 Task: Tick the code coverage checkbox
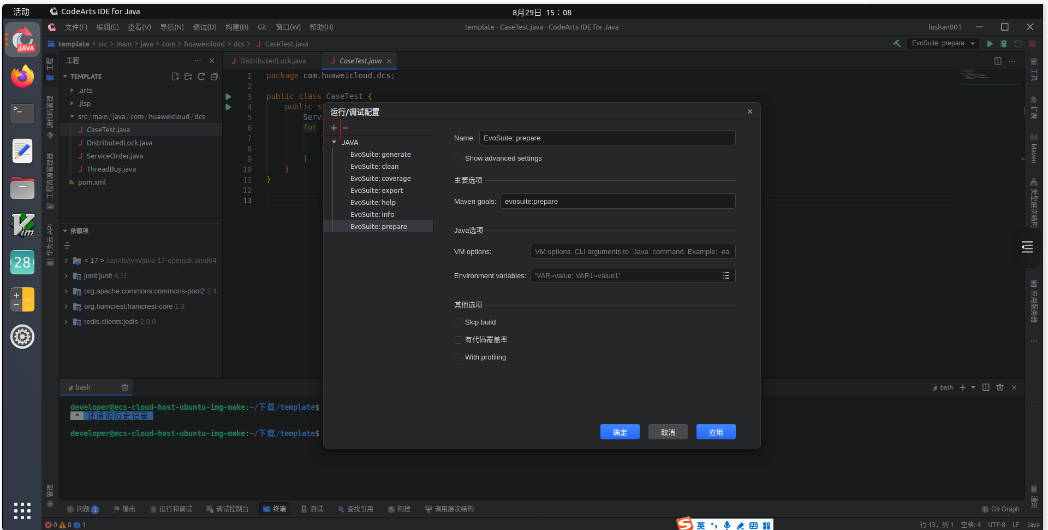(458, 340)
